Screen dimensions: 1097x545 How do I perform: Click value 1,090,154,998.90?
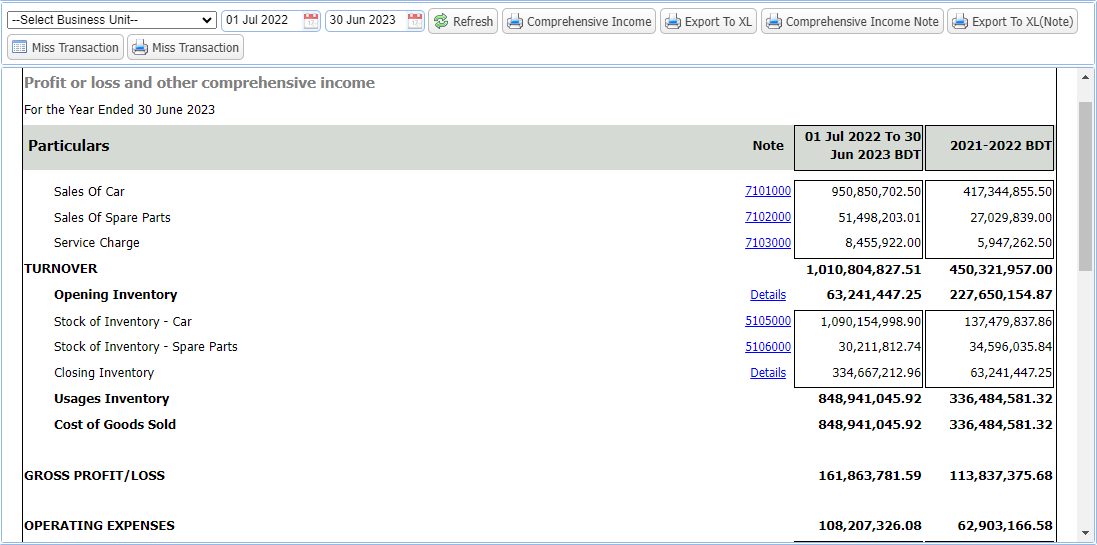870,322
